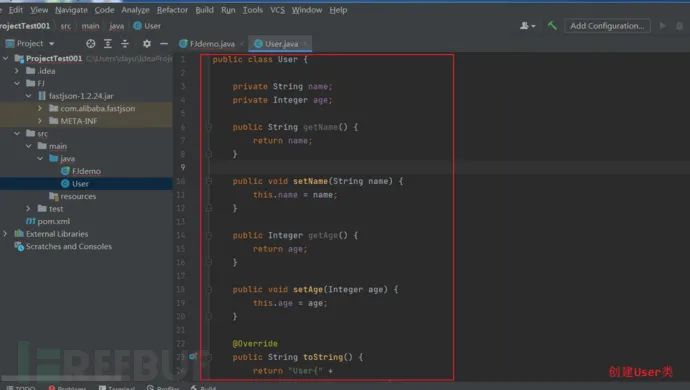This screenshot has width=690, height=390.
Task: Click the Collapse All icon in Project panel
Action: 125,44
